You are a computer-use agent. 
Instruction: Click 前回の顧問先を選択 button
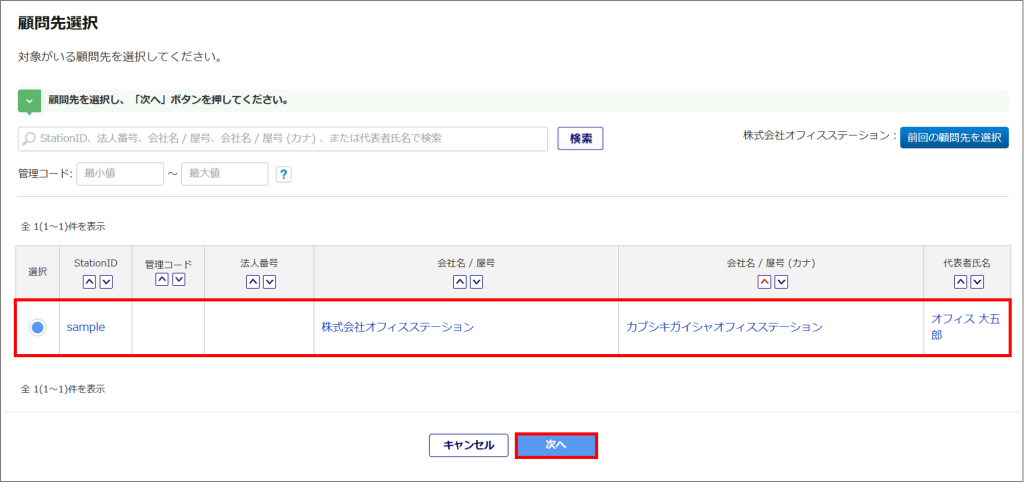954,137
